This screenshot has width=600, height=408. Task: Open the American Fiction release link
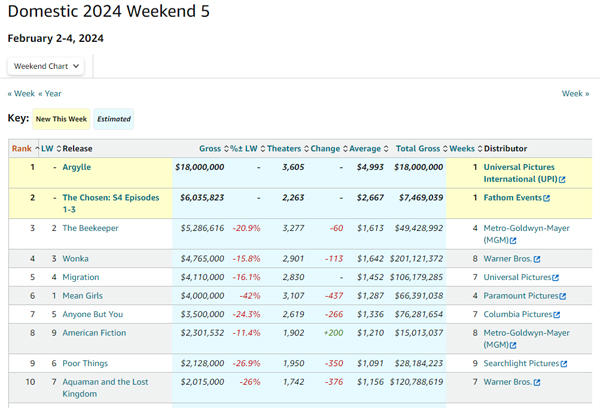tap(94, 333)
